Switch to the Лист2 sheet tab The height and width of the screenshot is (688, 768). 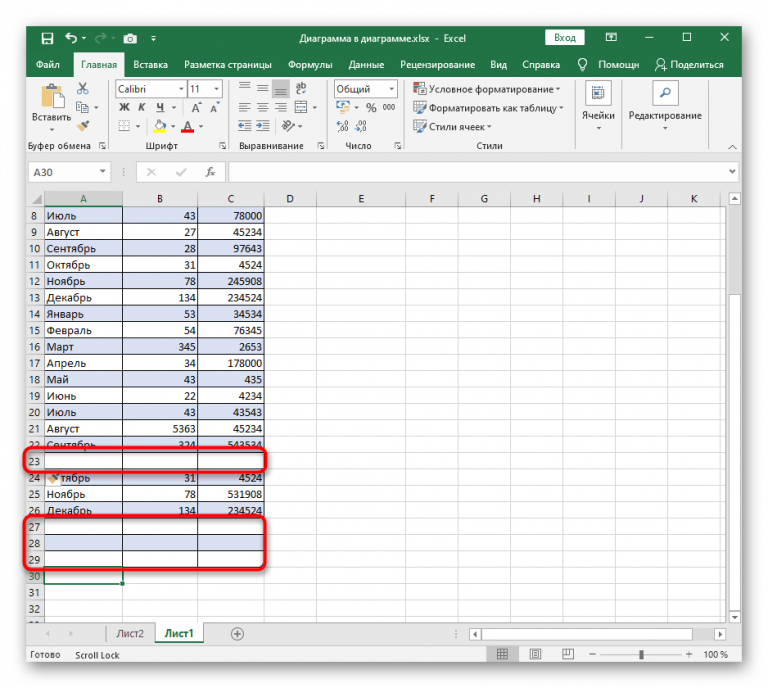tap(130, 634)
